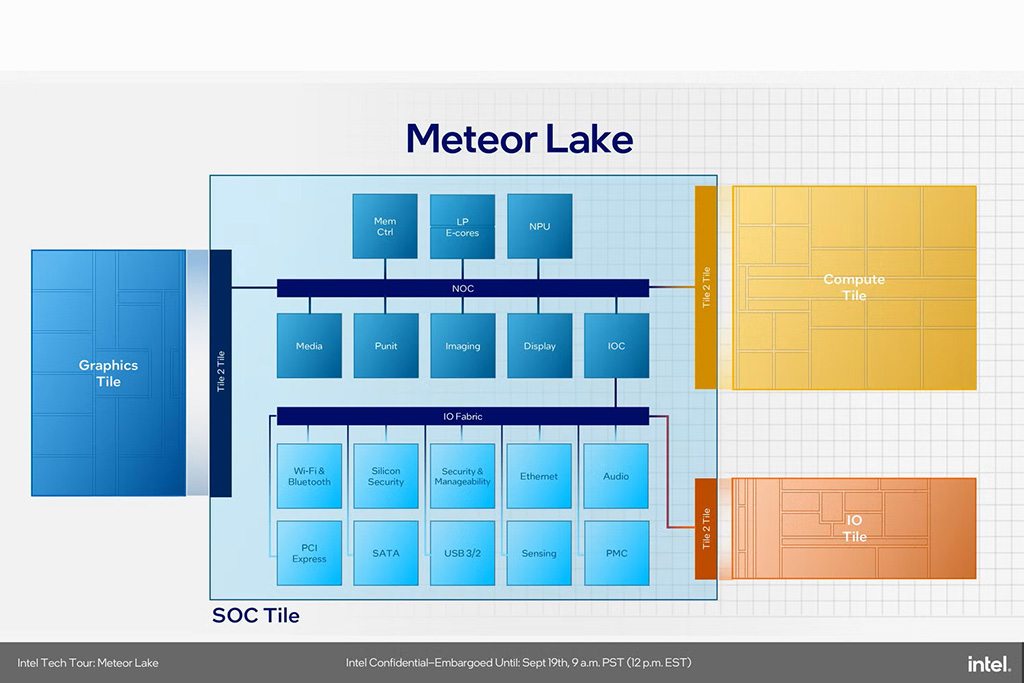Click the Meteor Lake title text
1024x683 pixels.
click(x=519, y=138)
